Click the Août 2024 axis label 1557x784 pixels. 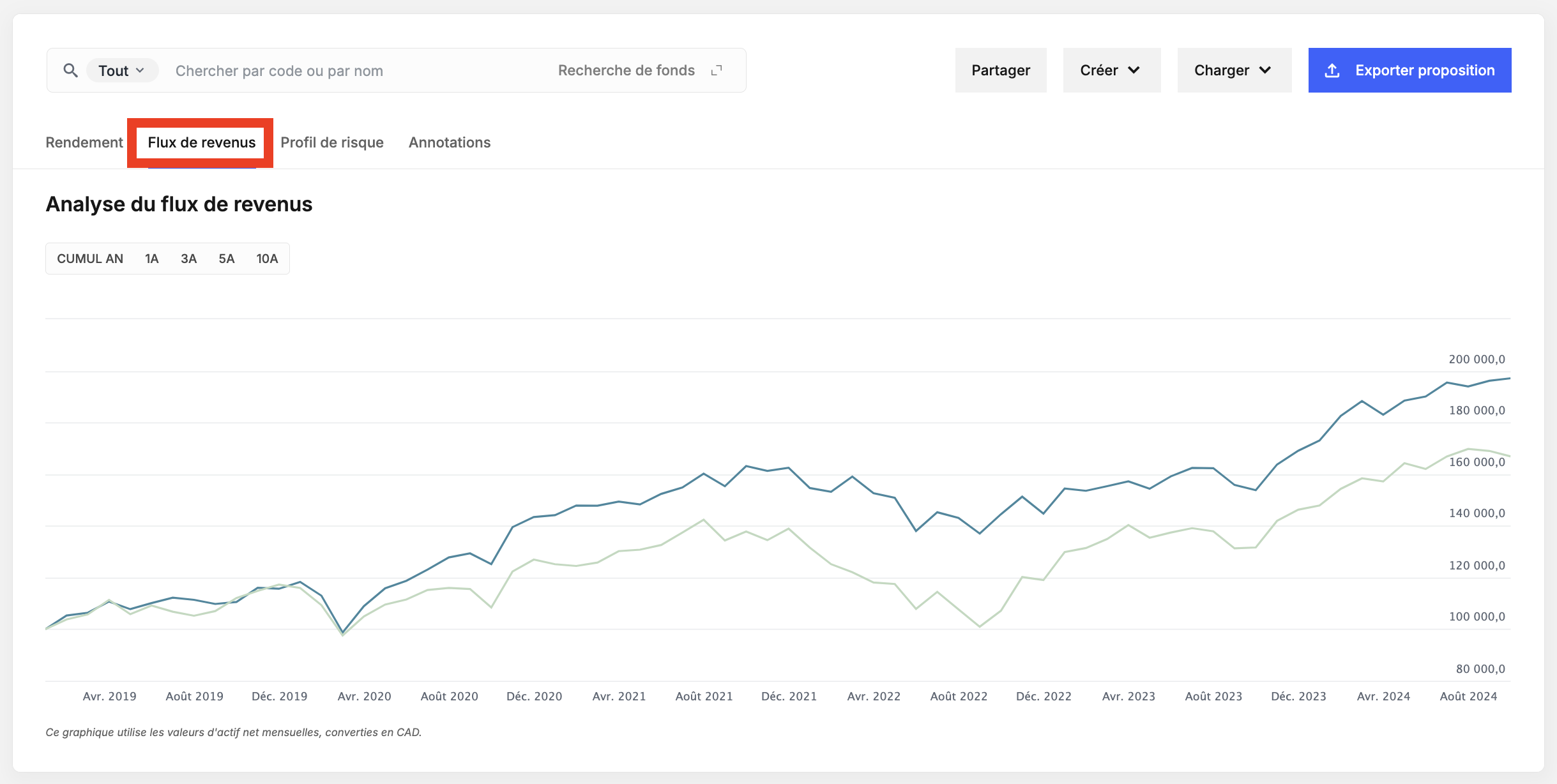(x=1468, y=697)
